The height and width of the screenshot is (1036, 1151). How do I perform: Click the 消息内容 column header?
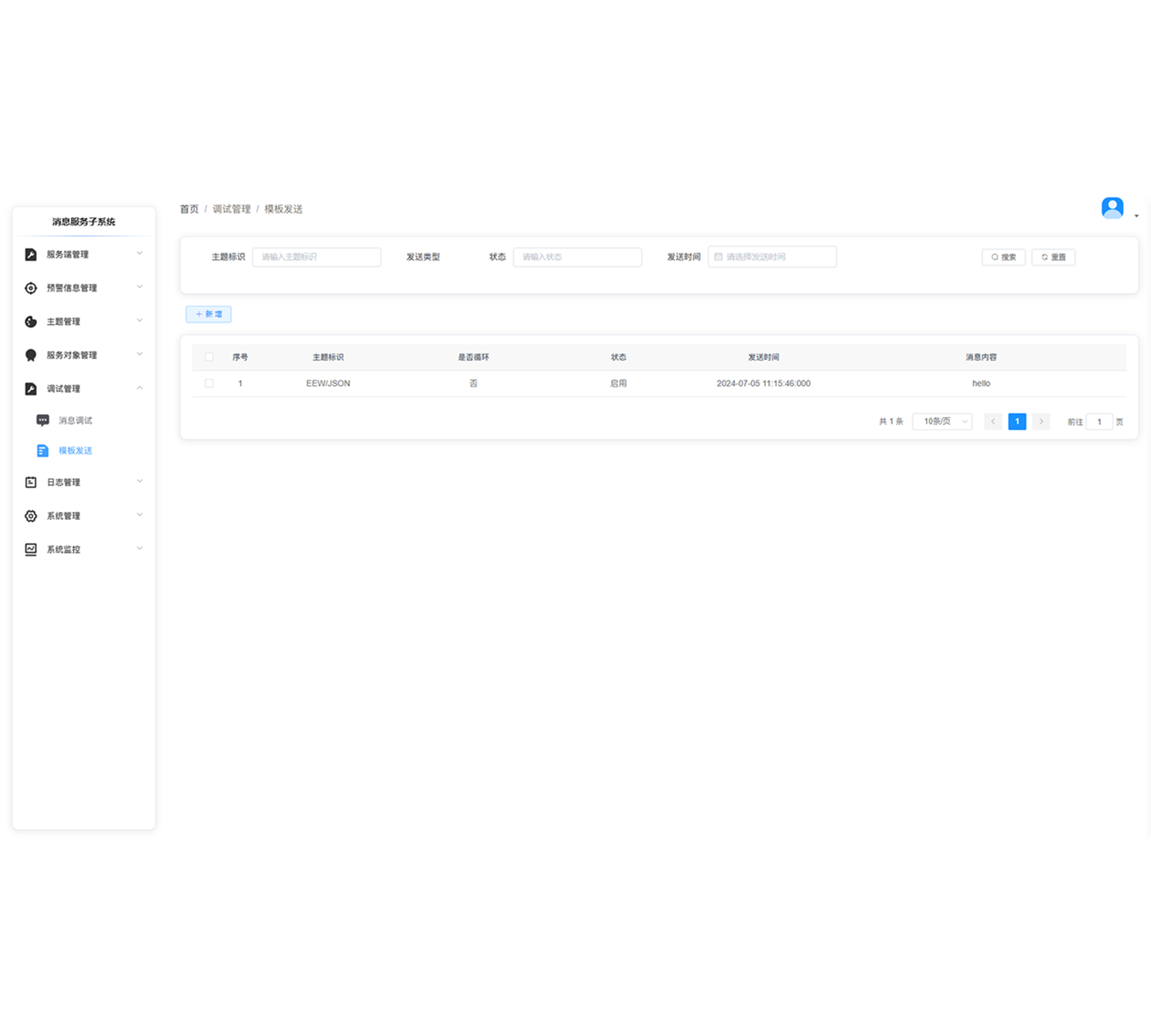pos(981,357)
